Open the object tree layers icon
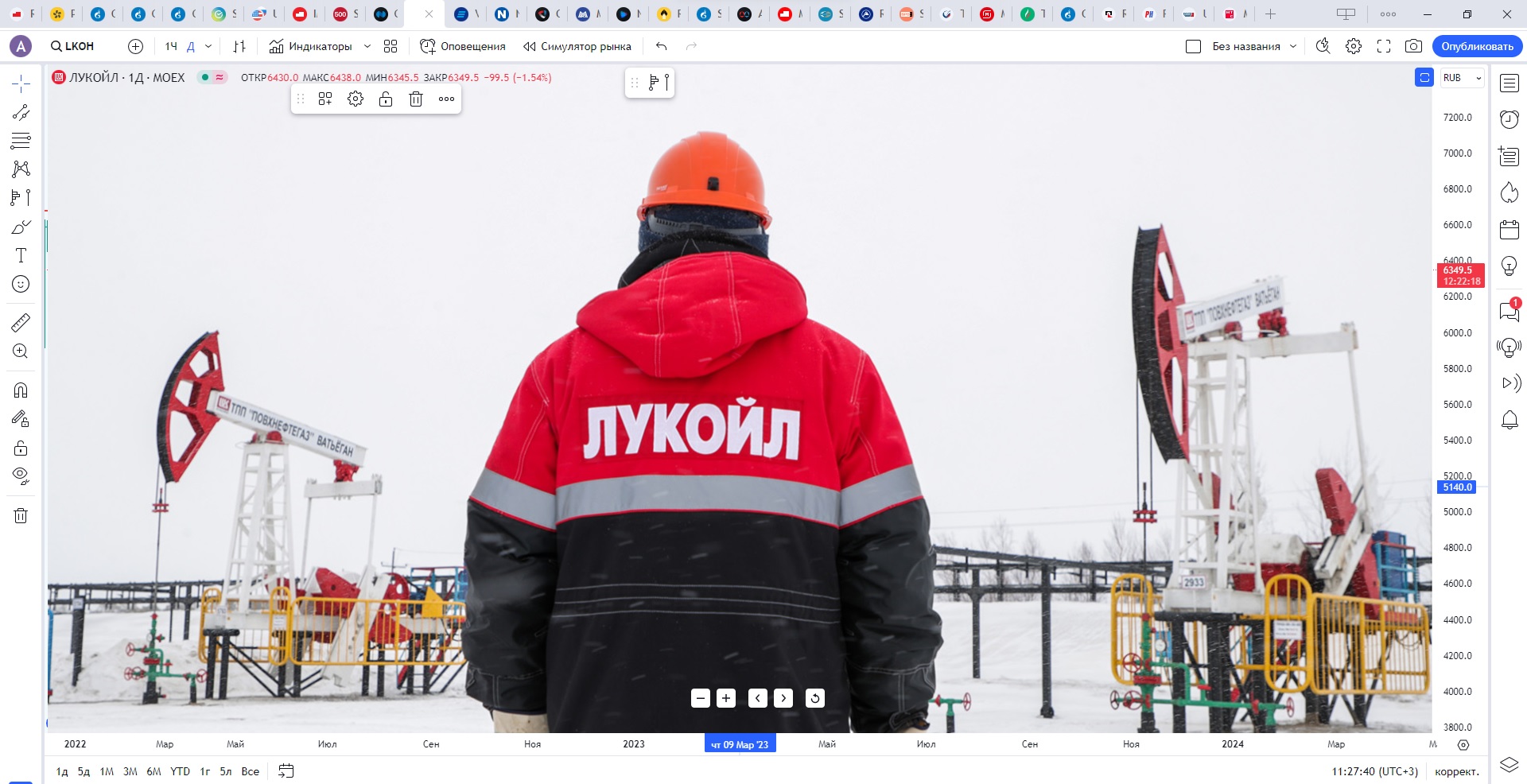The width and height of the screenshot is (1527, 784). [x=1510, y=765]
